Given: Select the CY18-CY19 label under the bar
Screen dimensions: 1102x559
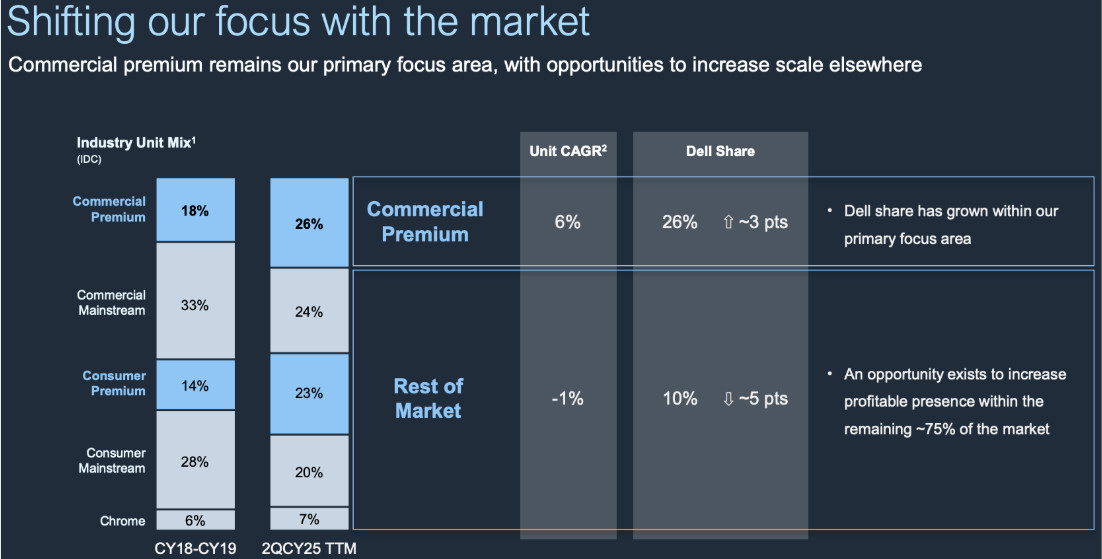Looking at the screenshot, I should pyautogui.click(x=195, y=548).
